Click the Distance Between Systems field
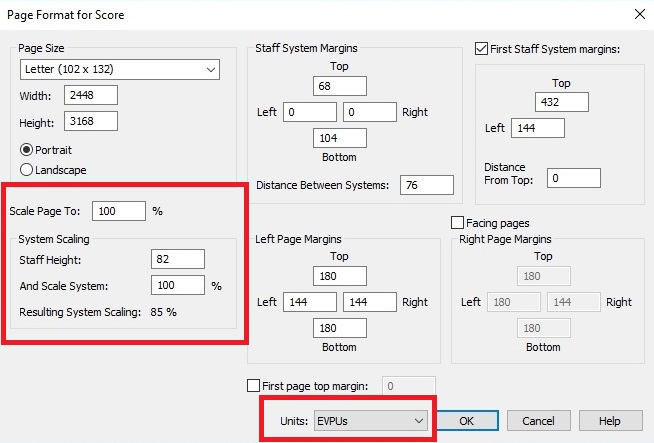 426,185
